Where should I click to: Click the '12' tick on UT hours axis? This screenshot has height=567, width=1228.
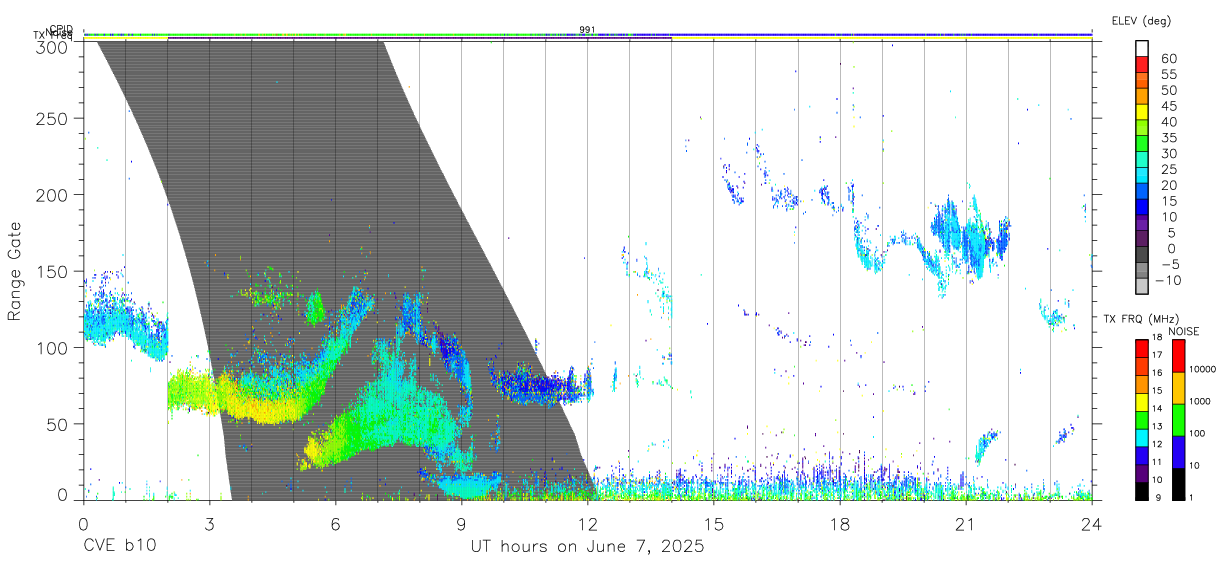[588, 524]
